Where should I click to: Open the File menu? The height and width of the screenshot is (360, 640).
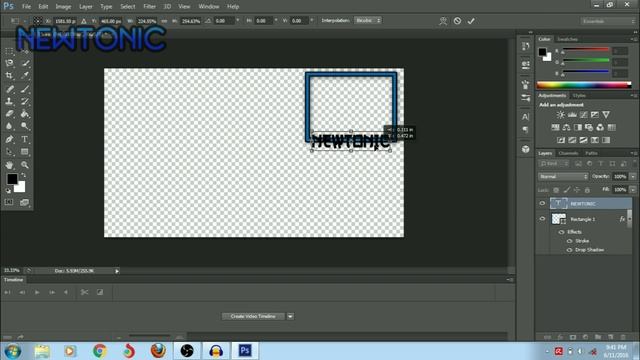pos(27,7)
